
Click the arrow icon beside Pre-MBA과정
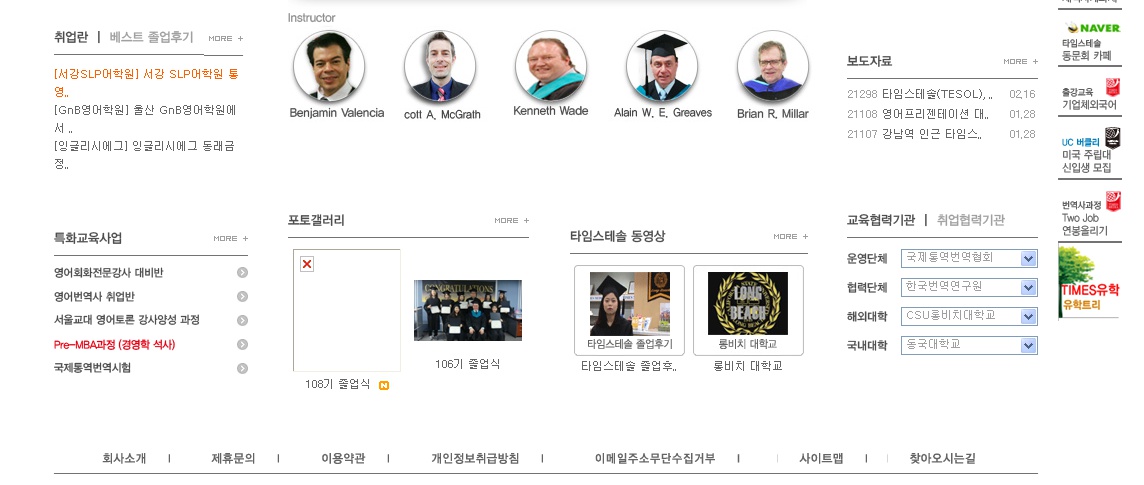242,344
